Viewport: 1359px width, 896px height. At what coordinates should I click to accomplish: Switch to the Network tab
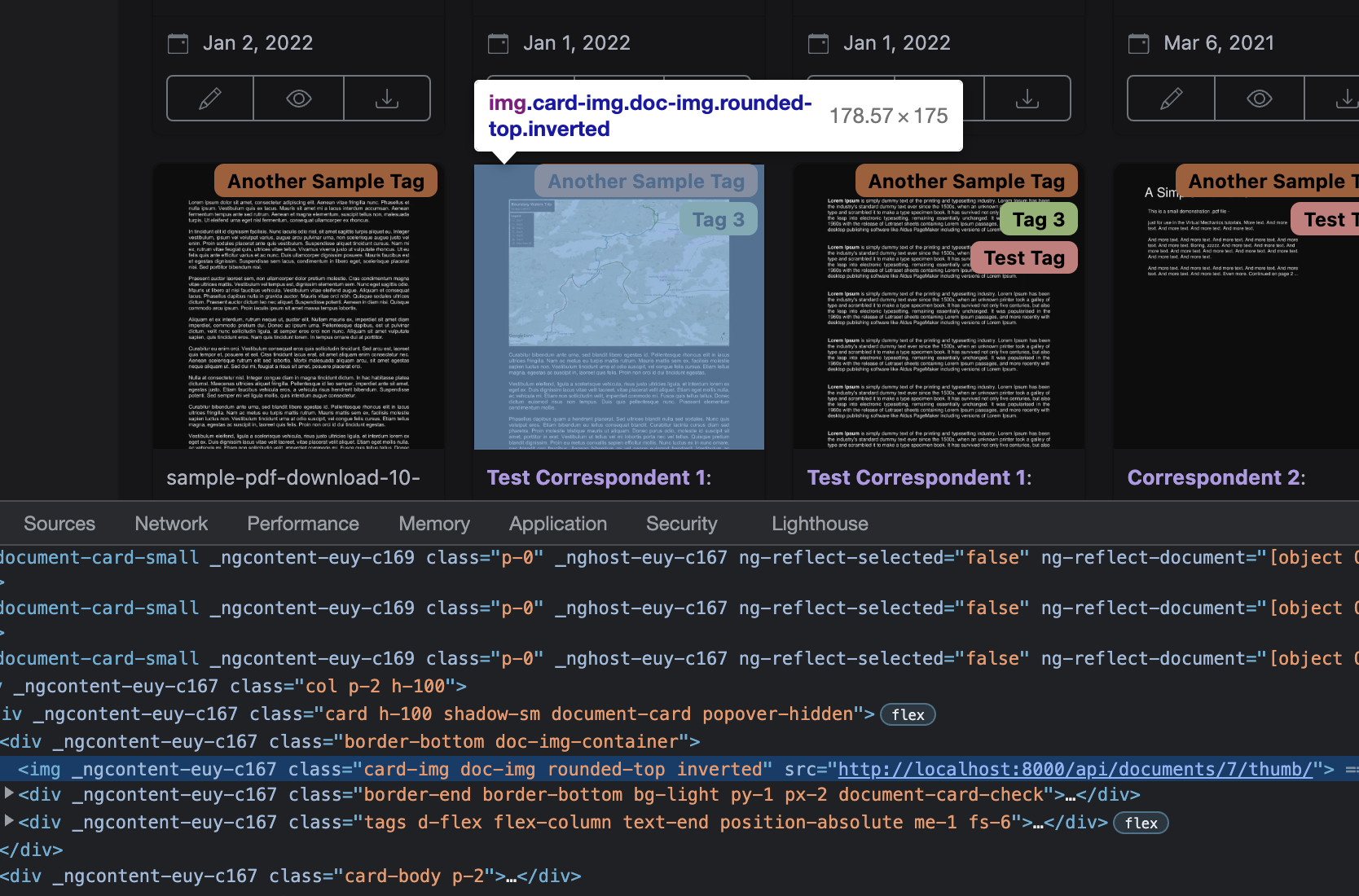click(x=170, y=524)
